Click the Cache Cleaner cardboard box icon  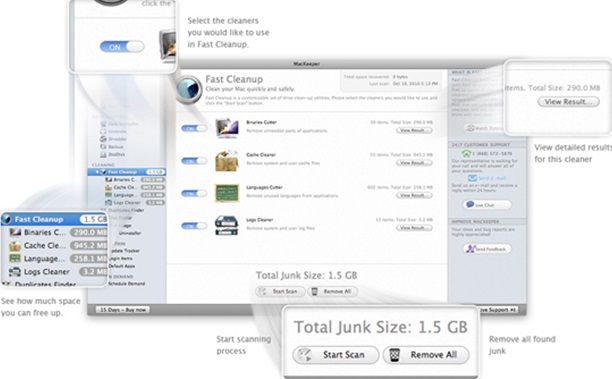pos(227,160)
